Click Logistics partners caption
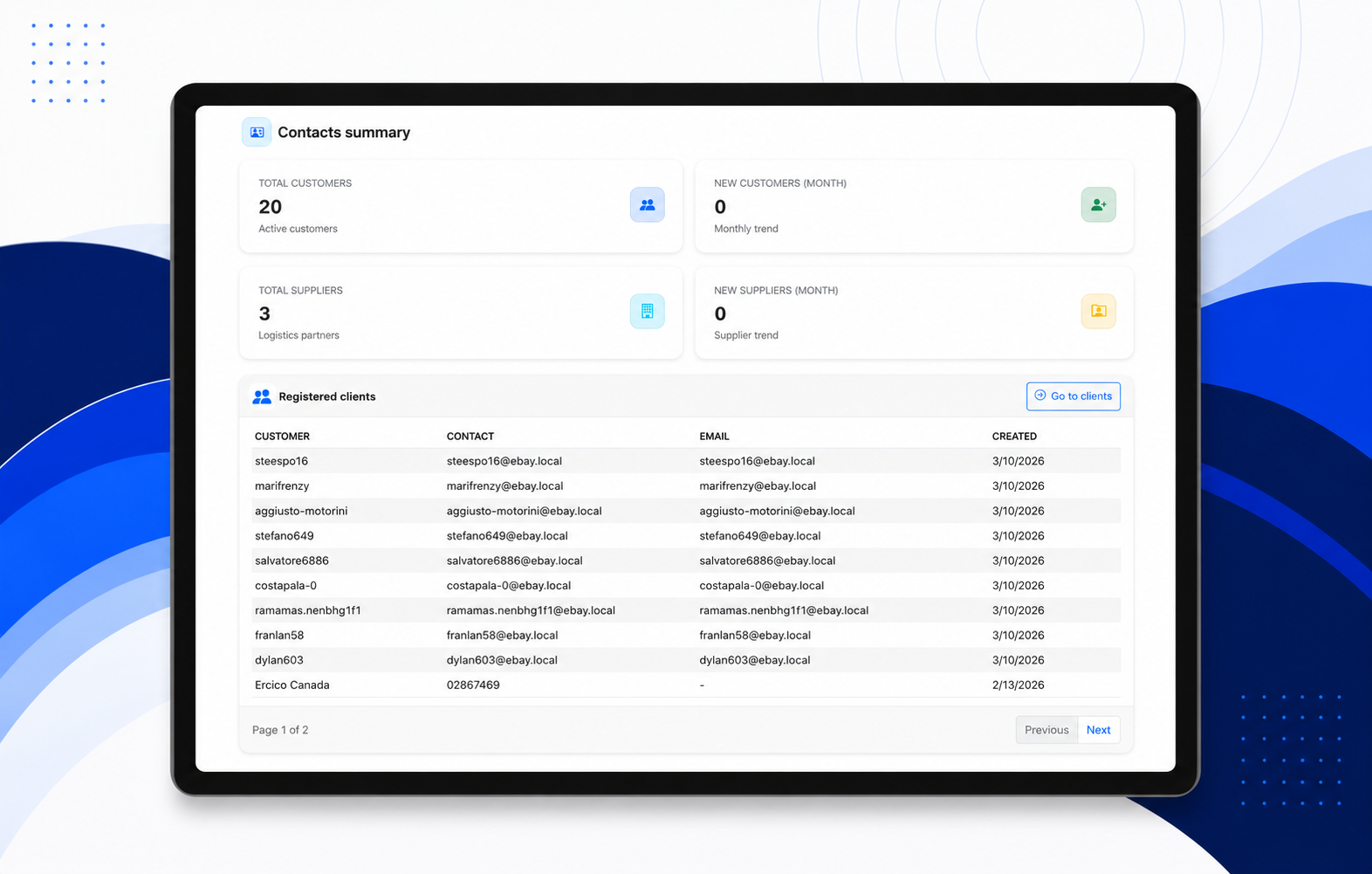1372x874 pixels. coord(298,335)
